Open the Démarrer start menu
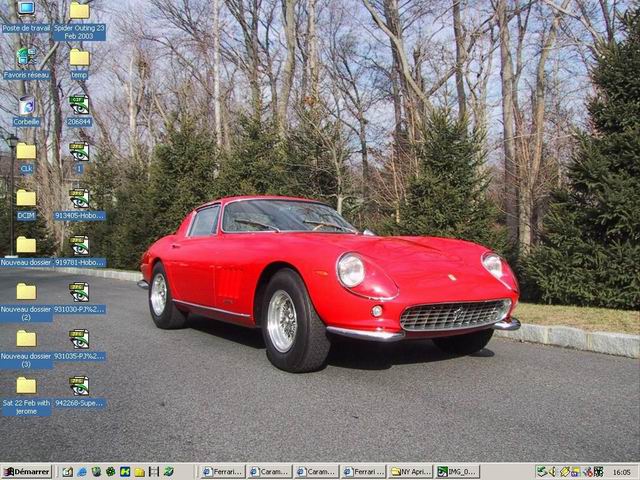Viewport: 640px width, 480px height. pyautogui.click(x=27, y=472)
